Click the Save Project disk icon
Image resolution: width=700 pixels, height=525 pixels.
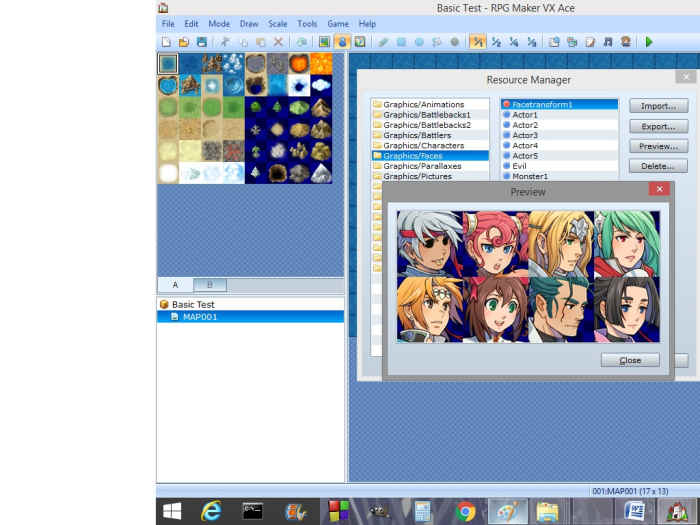coord(201,42)
